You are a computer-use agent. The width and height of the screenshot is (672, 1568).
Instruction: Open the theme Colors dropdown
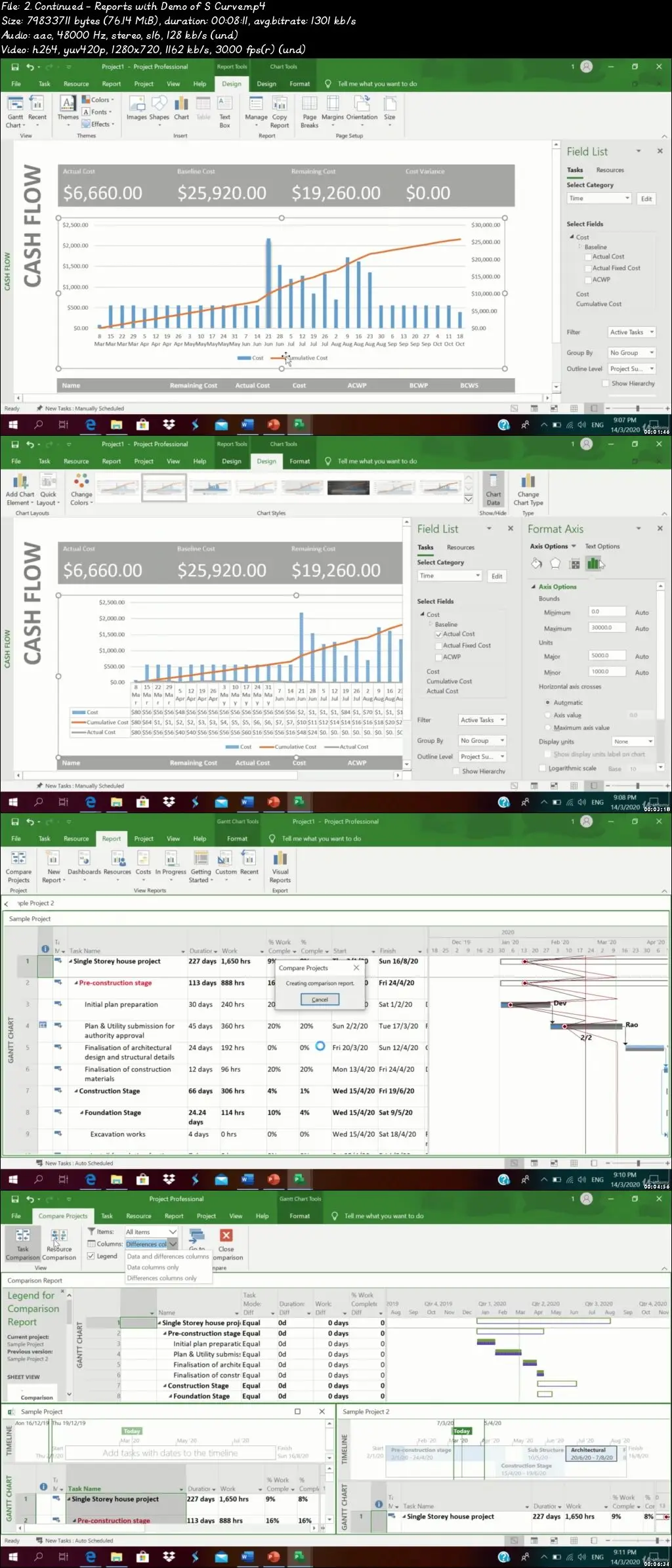tap(98, 100)
